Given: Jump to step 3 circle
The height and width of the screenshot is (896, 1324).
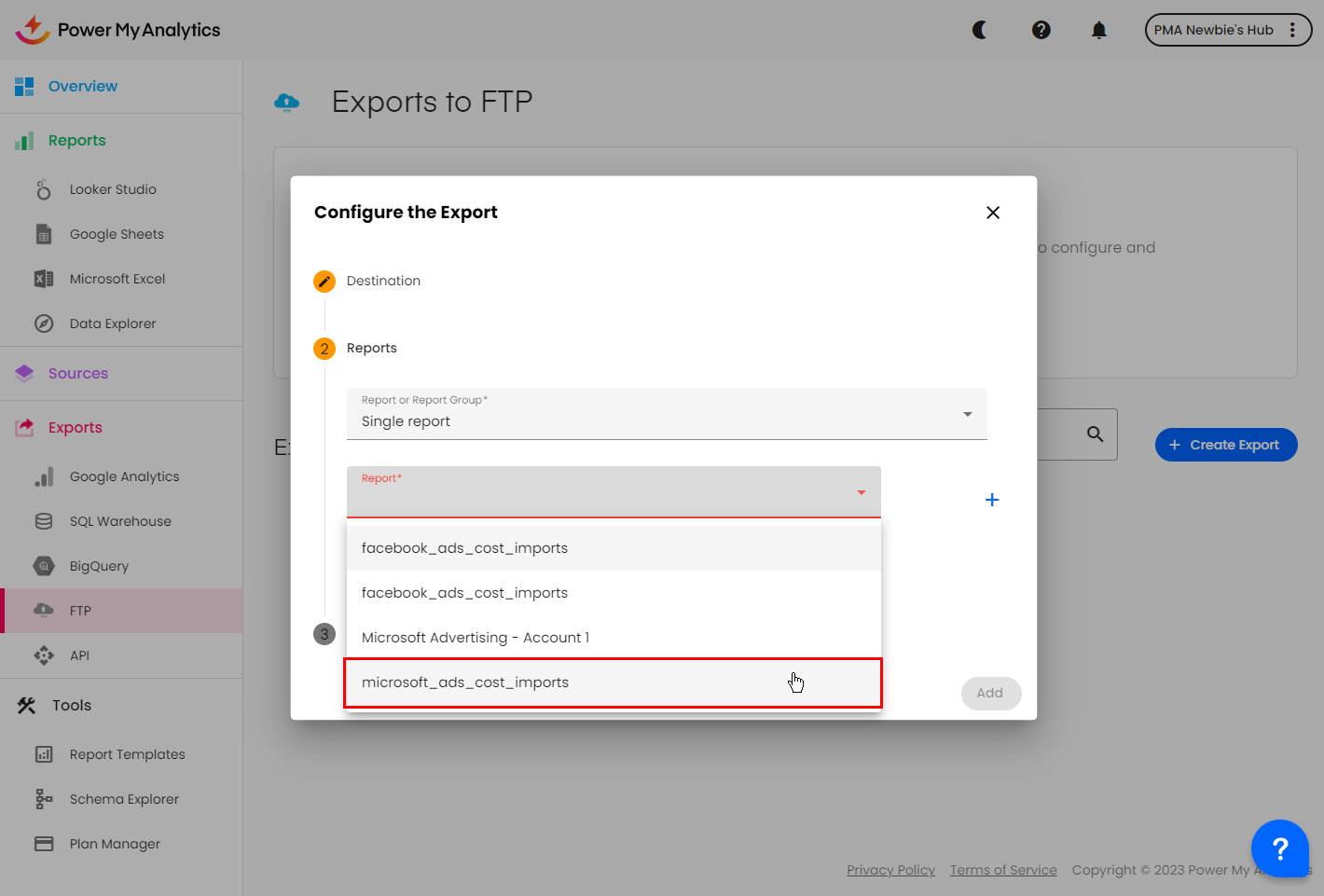Looking at the screenshot, I should coord(324,634).
